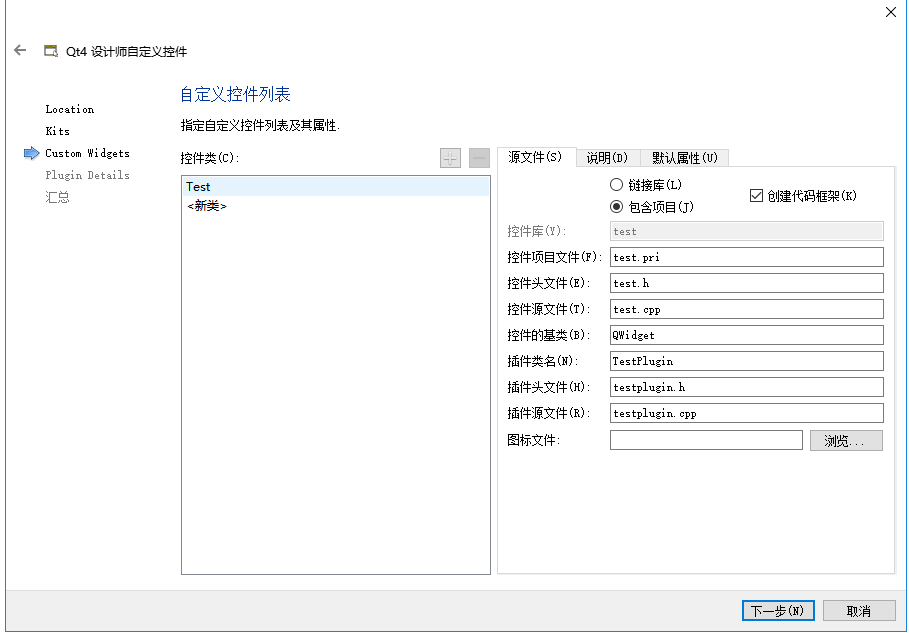Click 下一步(N) button
Viewport: 909px width, 633px height.
pos(778,611)
